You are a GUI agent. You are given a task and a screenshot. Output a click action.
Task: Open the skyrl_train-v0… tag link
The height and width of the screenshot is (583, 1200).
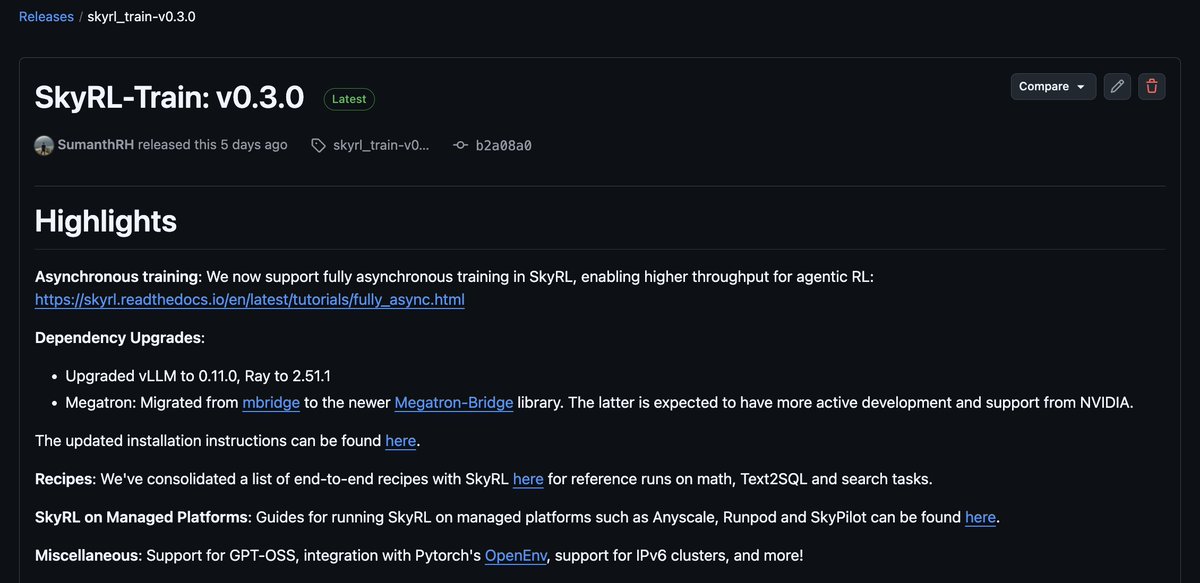[381, 145]
